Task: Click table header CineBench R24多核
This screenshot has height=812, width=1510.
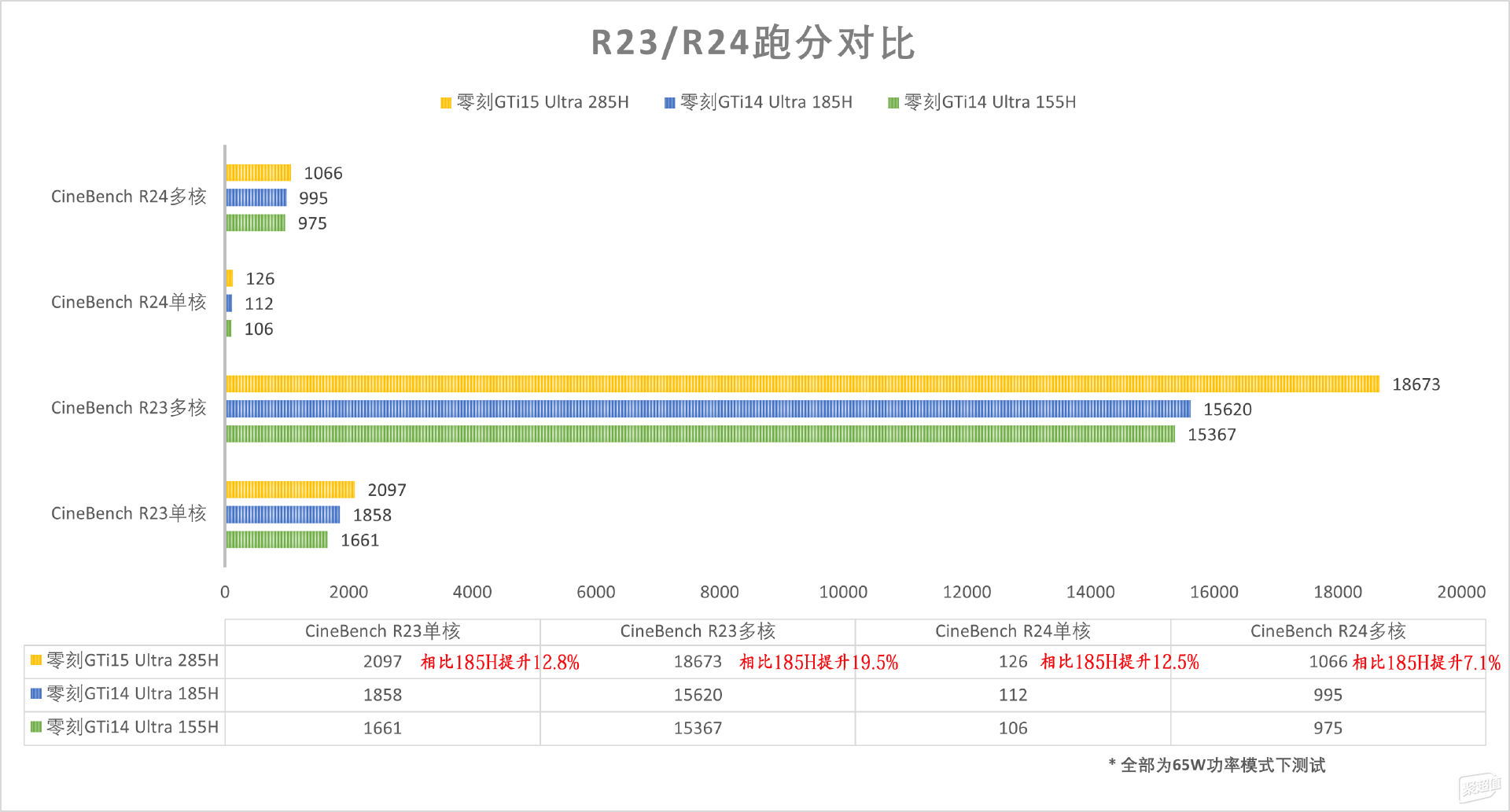Action: tap(1328, 631)
